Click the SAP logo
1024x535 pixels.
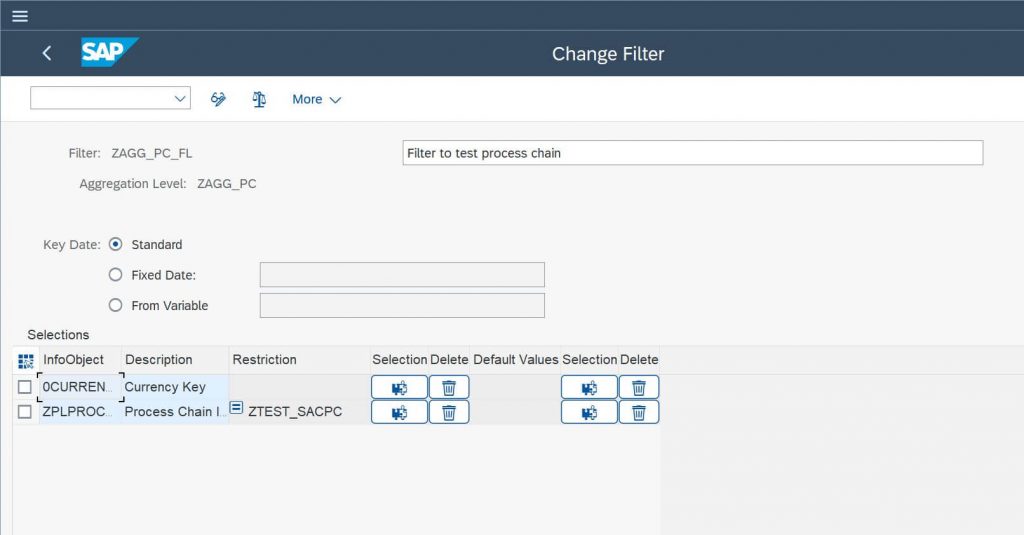click(x=109, y=52)
